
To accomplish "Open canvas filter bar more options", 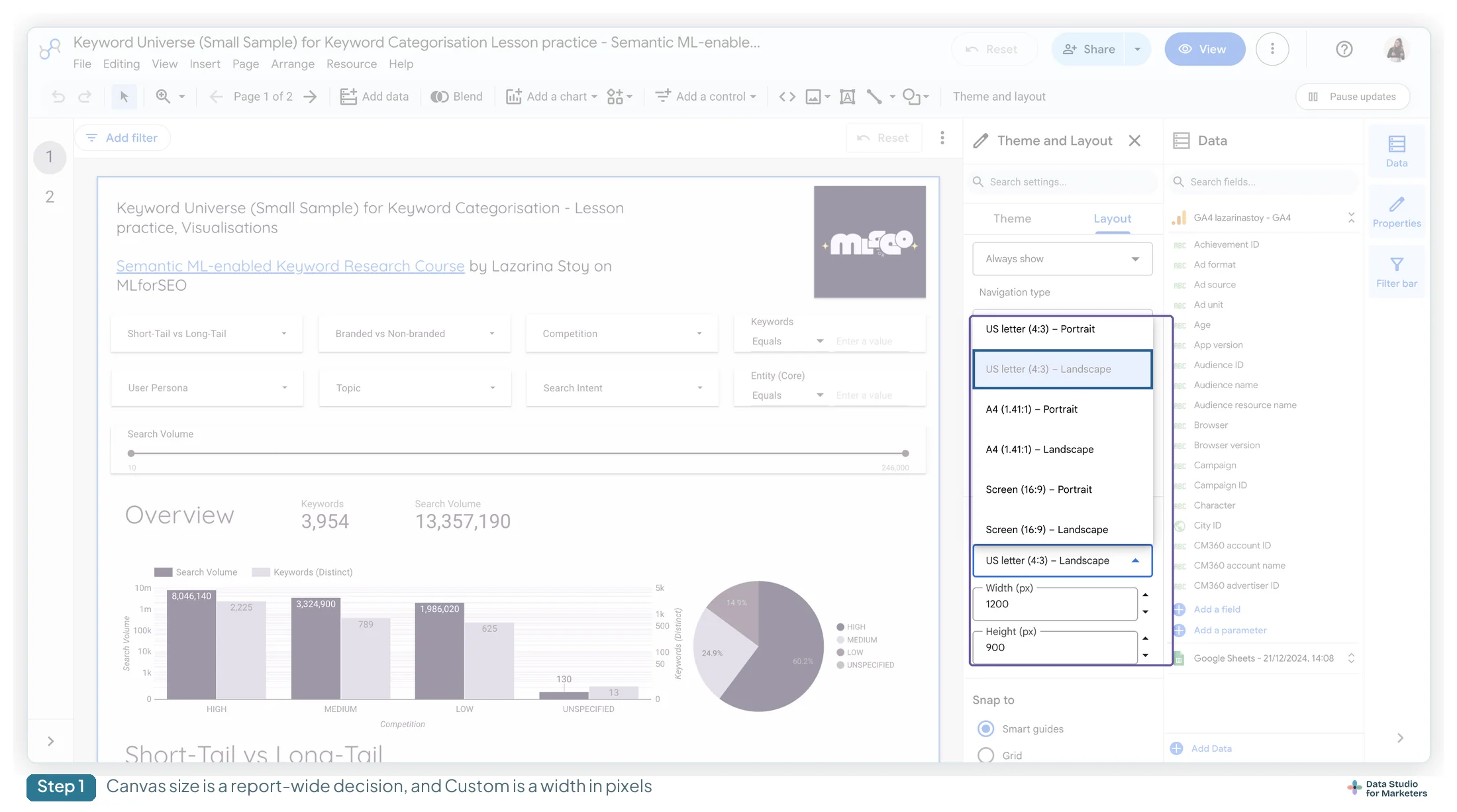I will click(x=942, y=138).
